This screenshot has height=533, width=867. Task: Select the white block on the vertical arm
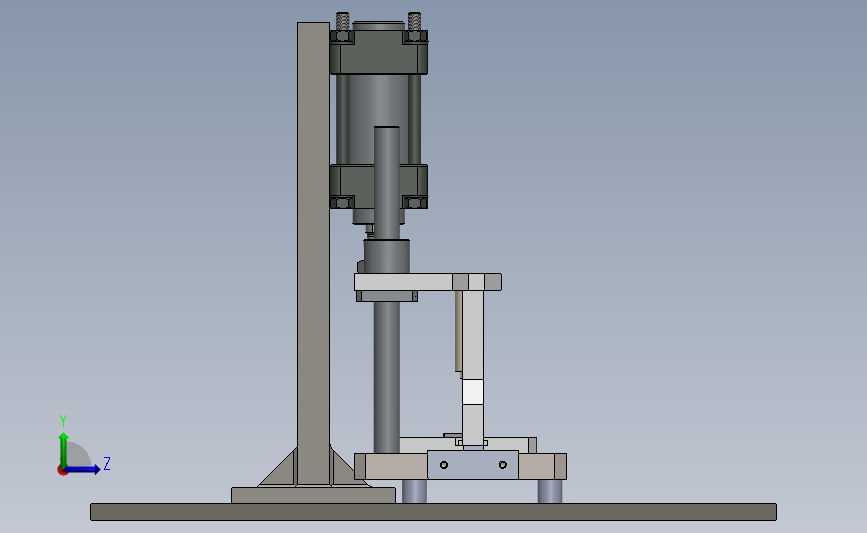[473, 392]
